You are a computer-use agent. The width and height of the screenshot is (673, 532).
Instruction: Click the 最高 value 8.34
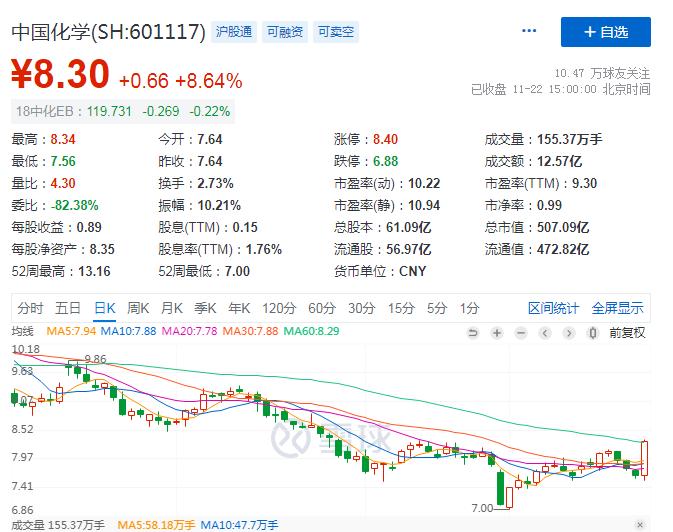63,140
